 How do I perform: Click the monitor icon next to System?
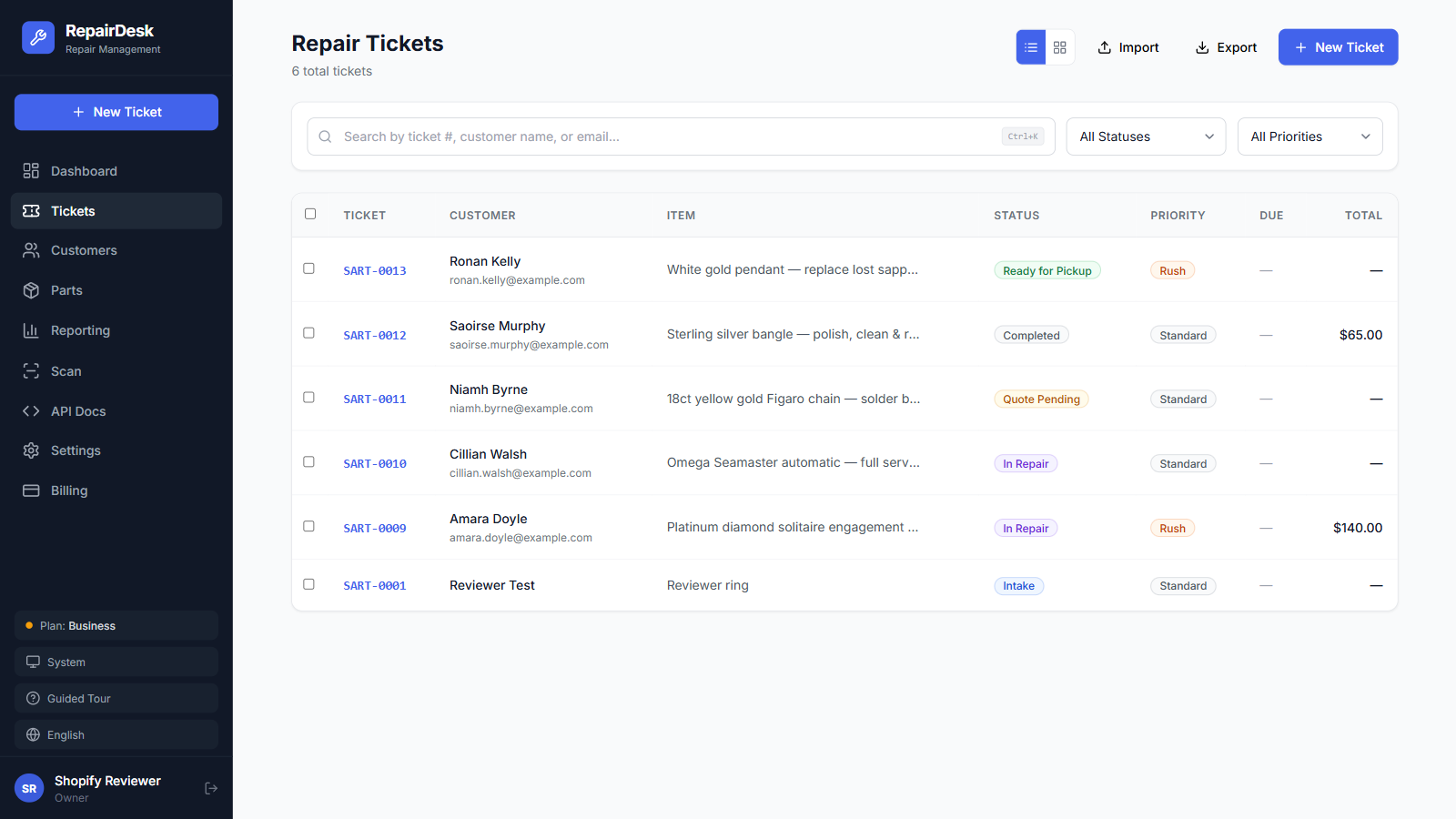33,662
